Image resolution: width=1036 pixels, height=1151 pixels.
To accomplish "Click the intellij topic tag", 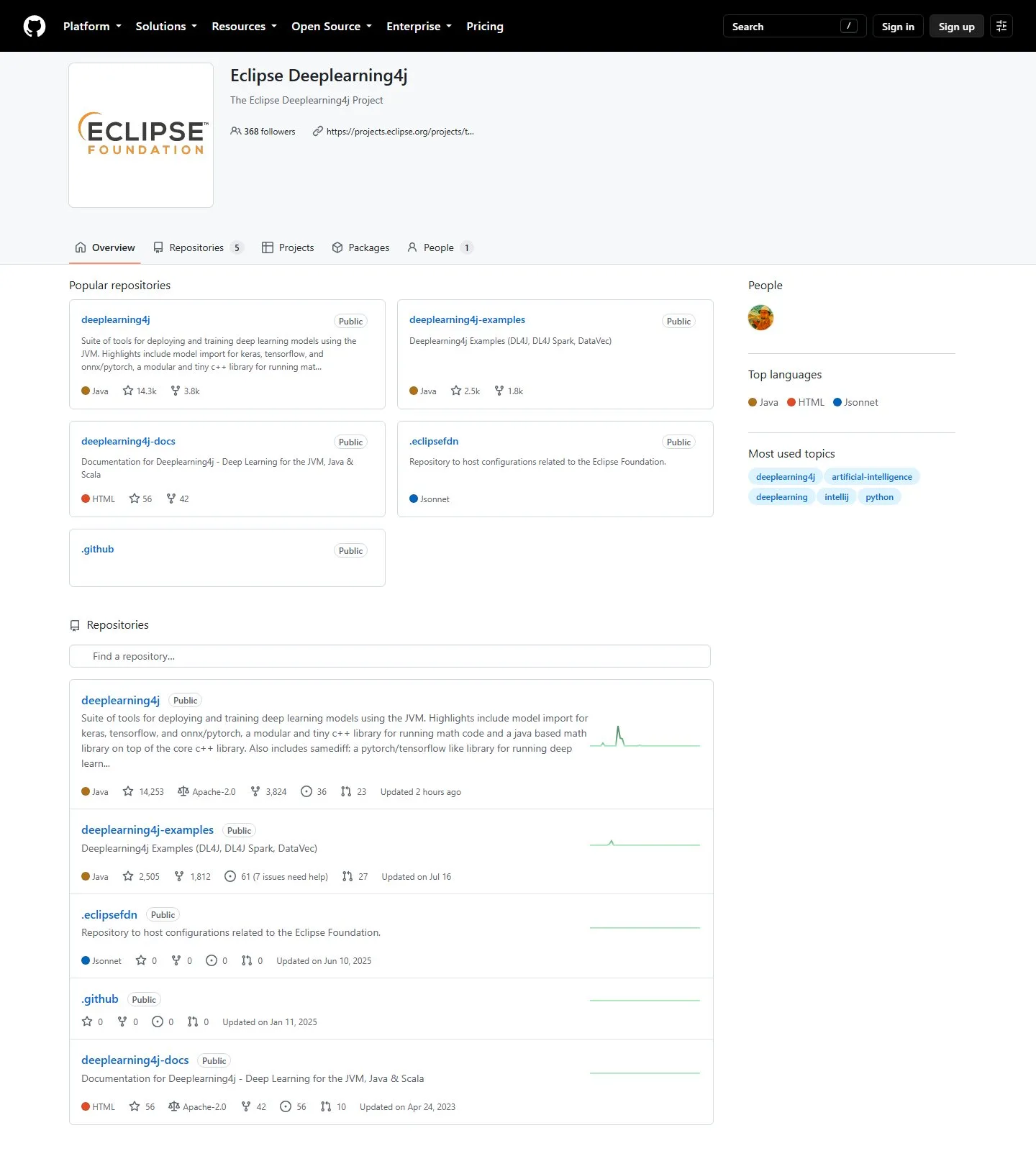I will [837, 496].
